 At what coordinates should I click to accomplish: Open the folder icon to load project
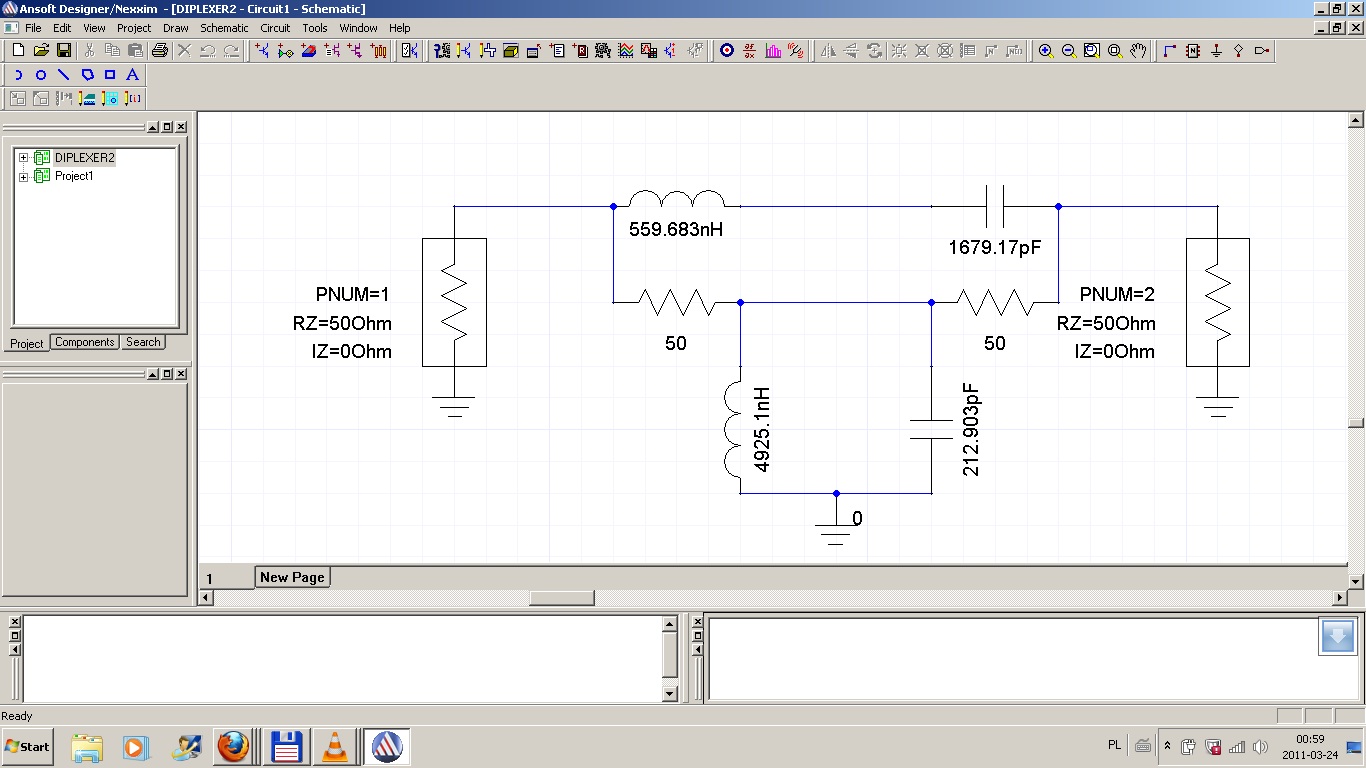41,50
